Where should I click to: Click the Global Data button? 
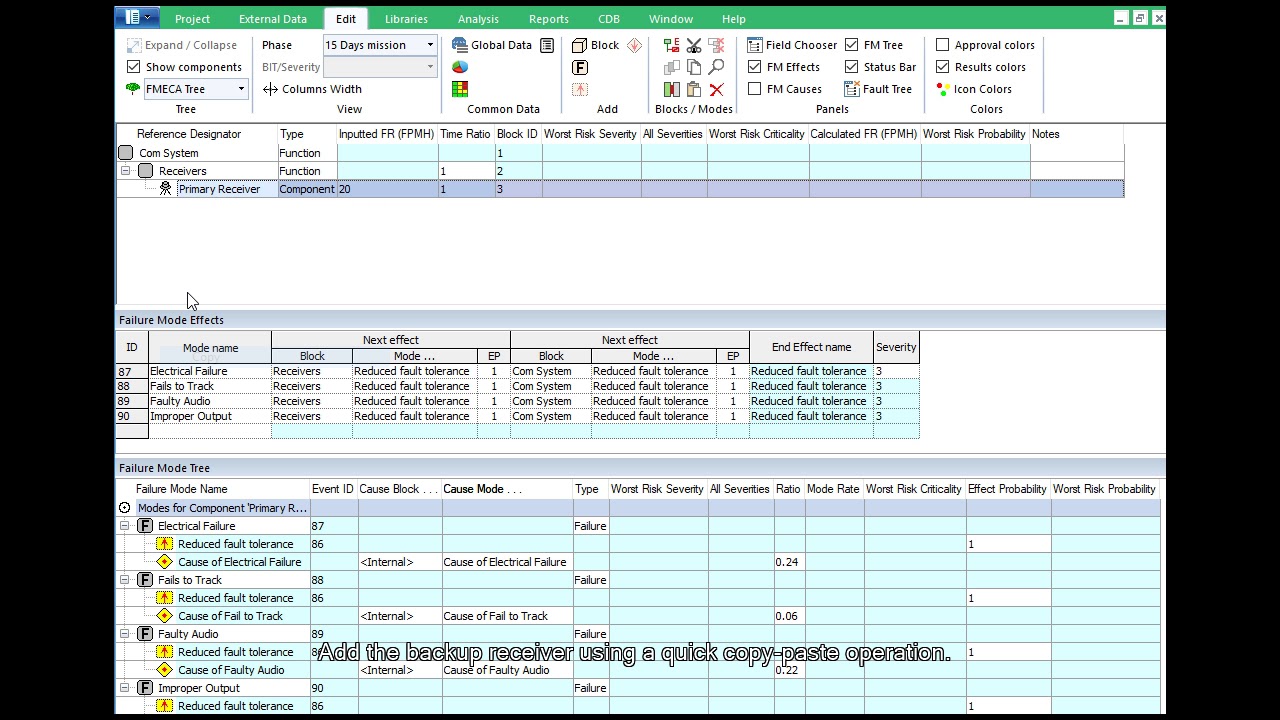tap(491, 45)
